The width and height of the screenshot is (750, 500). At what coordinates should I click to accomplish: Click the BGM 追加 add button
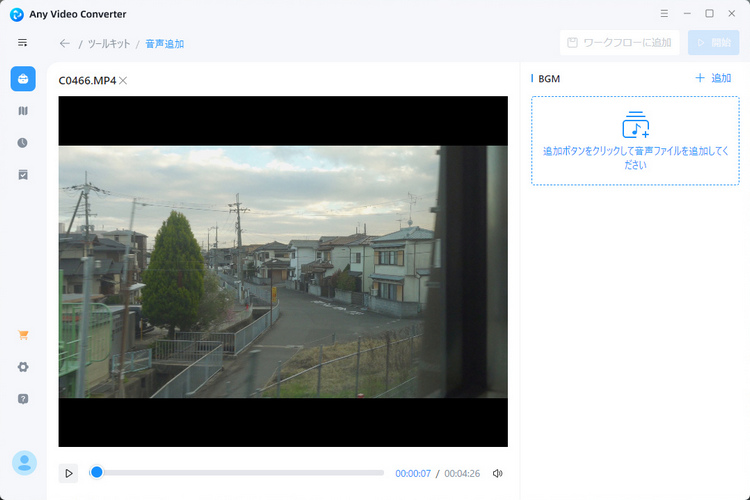pyautogui.click(x=713, y=78)
